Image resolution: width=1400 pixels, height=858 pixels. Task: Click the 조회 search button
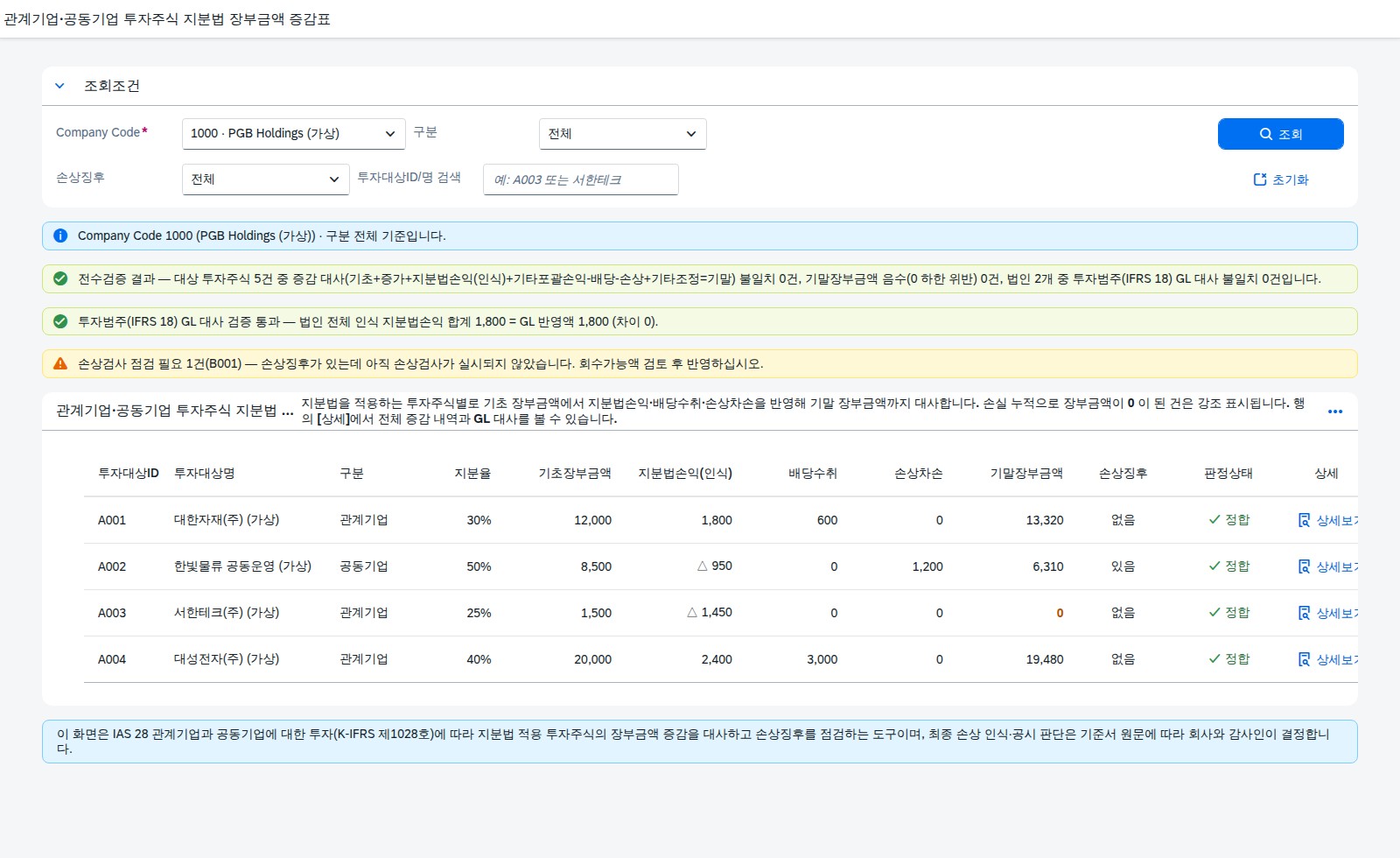click(1281, 134)
